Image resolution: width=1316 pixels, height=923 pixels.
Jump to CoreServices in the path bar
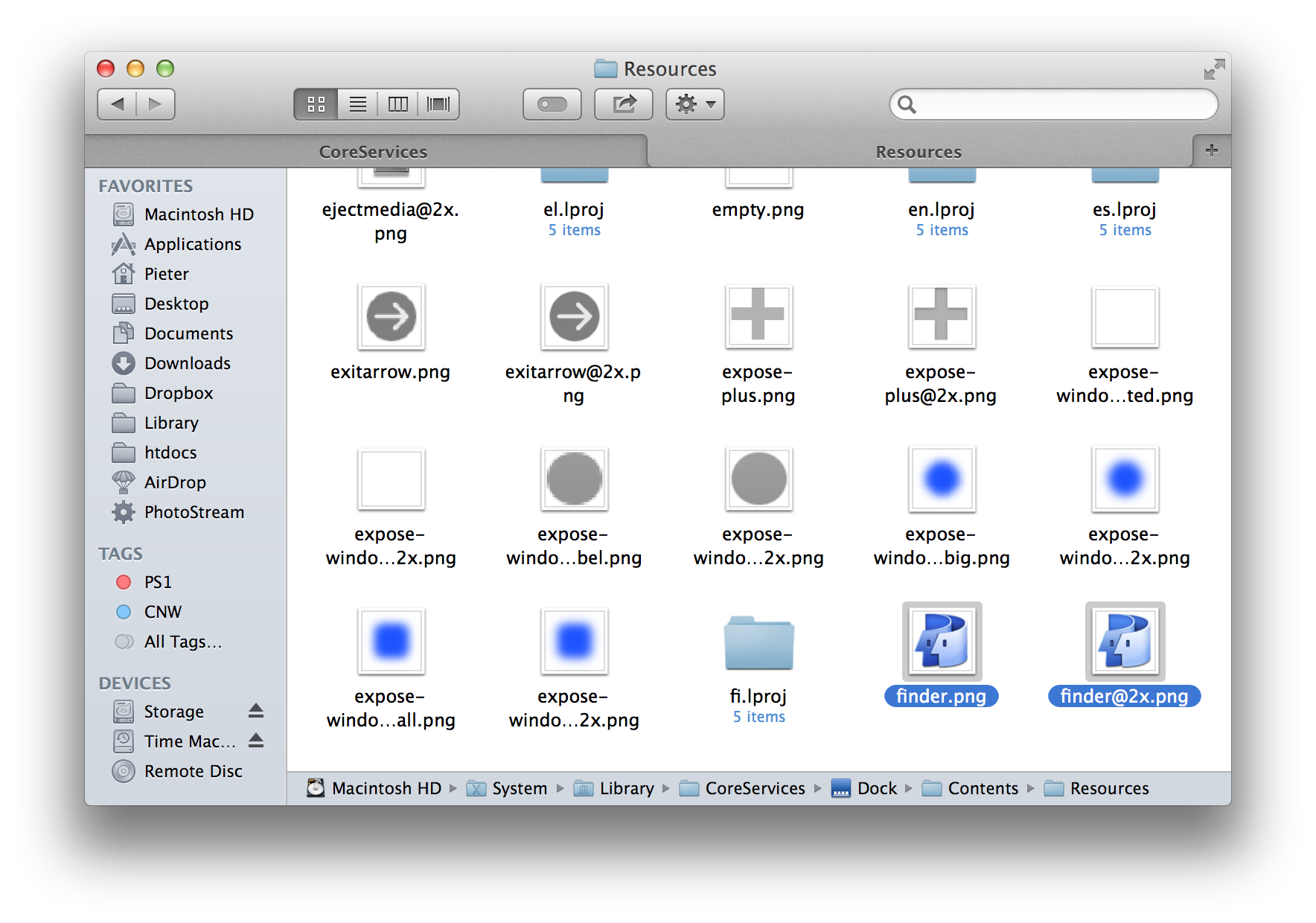click(742, 788)
